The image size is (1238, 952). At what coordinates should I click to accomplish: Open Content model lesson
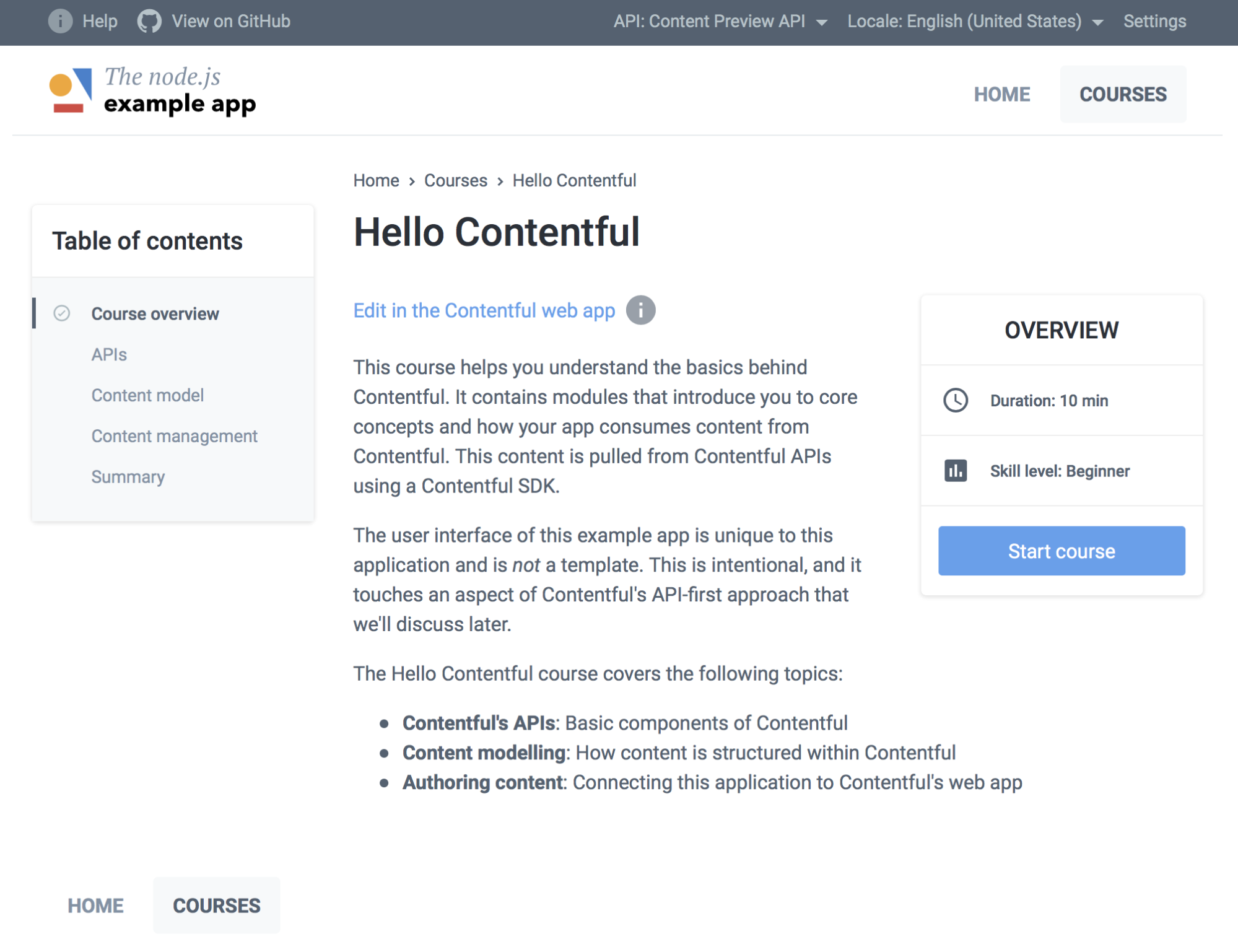click(x=147, y=395)
